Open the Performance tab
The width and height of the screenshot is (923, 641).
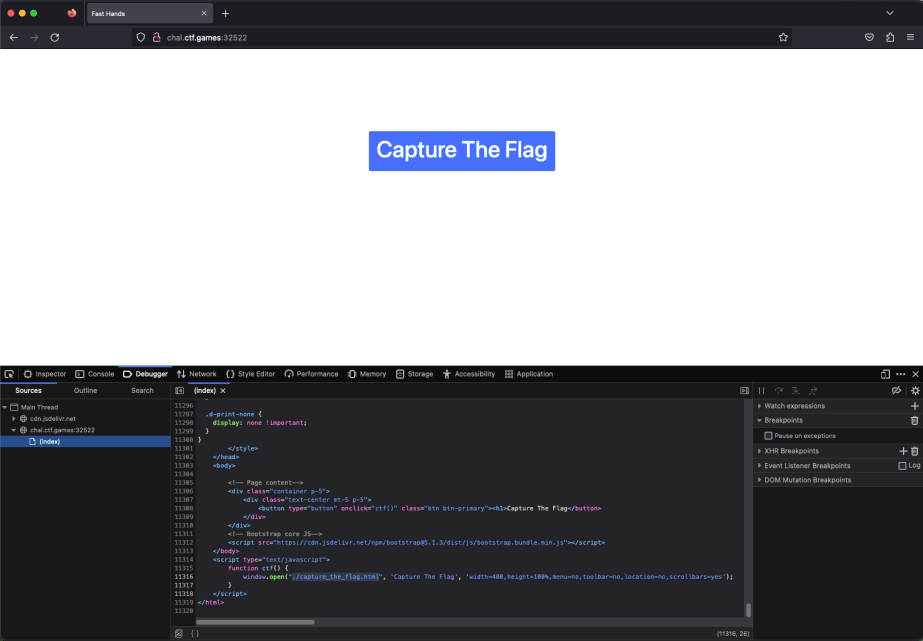(x=311, y=374)
